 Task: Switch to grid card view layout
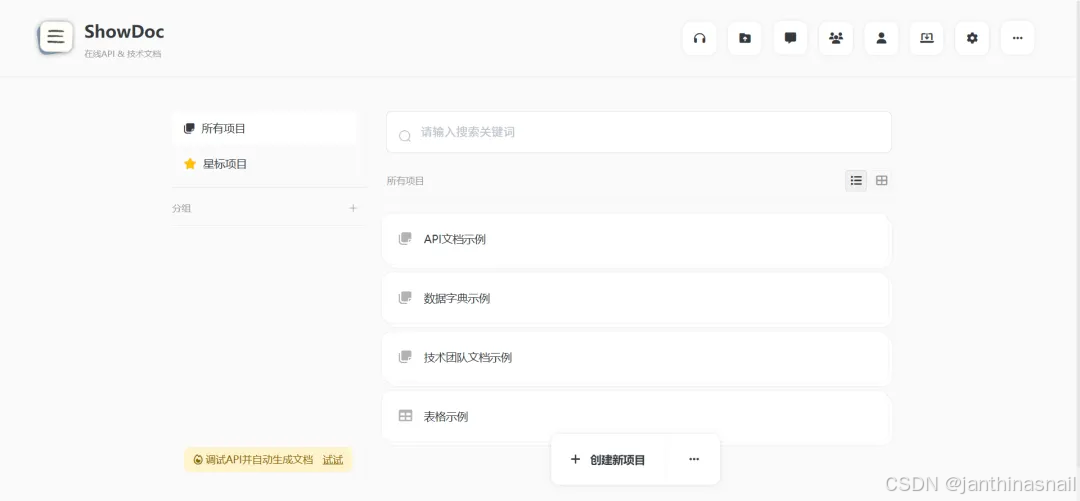pyautogui.click(x=882, y=181)
